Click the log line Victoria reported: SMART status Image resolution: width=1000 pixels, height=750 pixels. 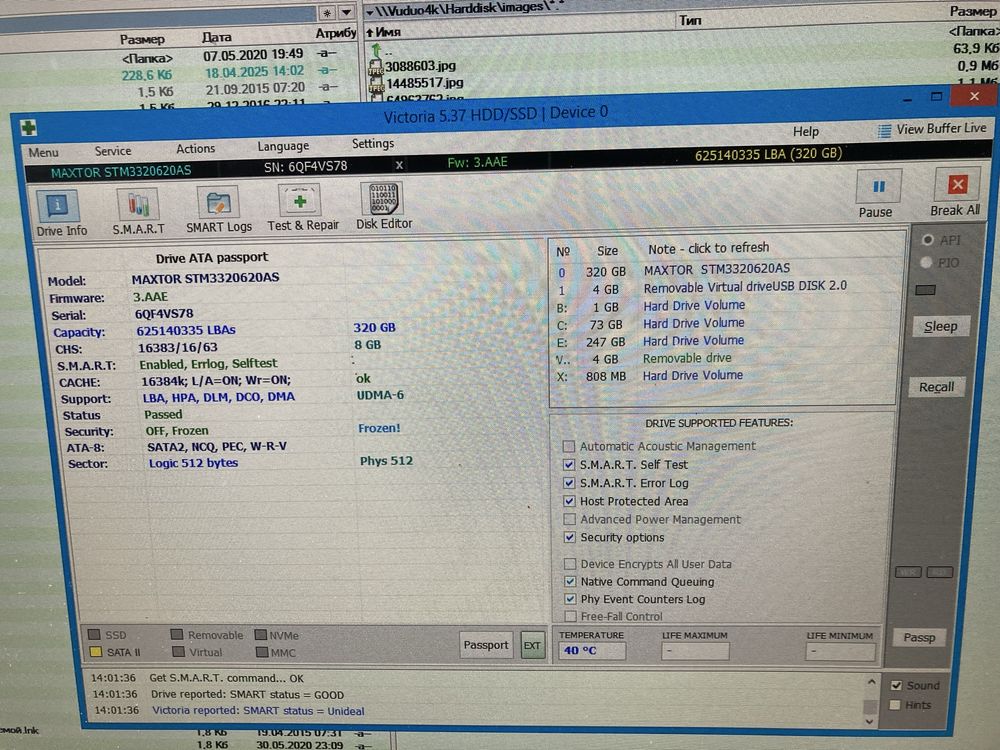(x=258, y=710)
